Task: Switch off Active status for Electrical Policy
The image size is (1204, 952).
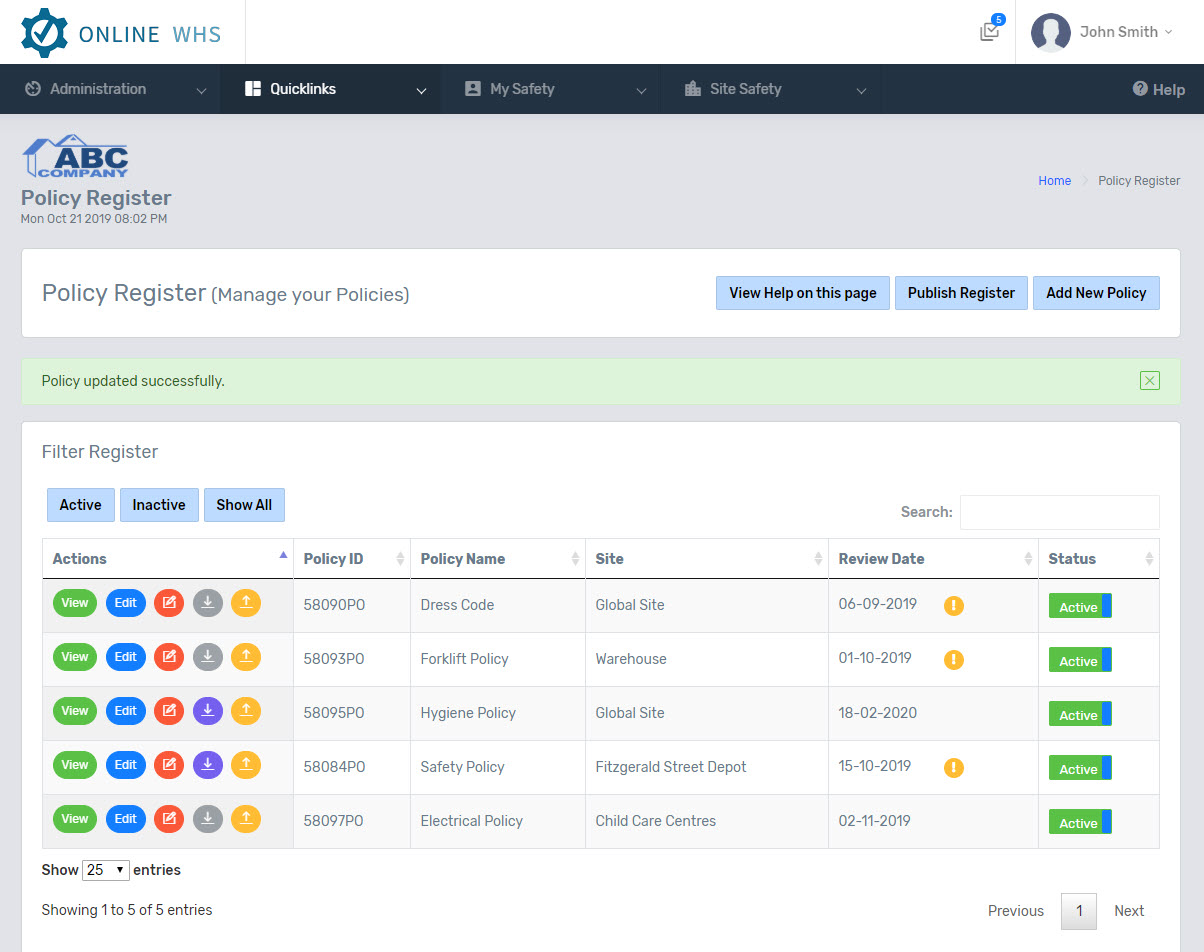Action: point(1080,823)
